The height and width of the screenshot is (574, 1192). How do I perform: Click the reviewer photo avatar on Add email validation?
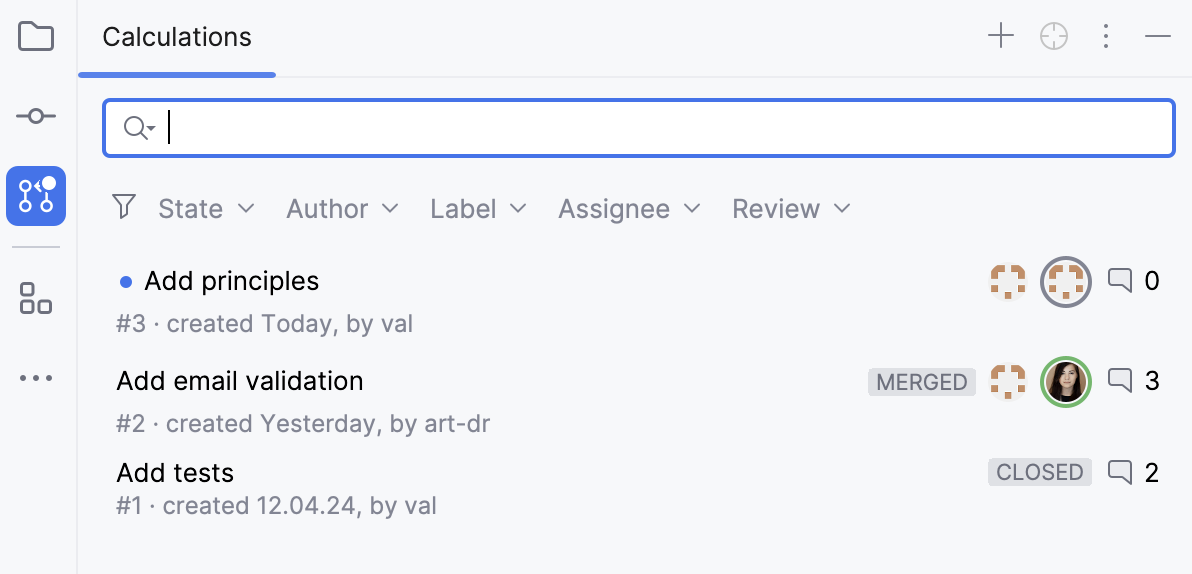point(1065,381)
